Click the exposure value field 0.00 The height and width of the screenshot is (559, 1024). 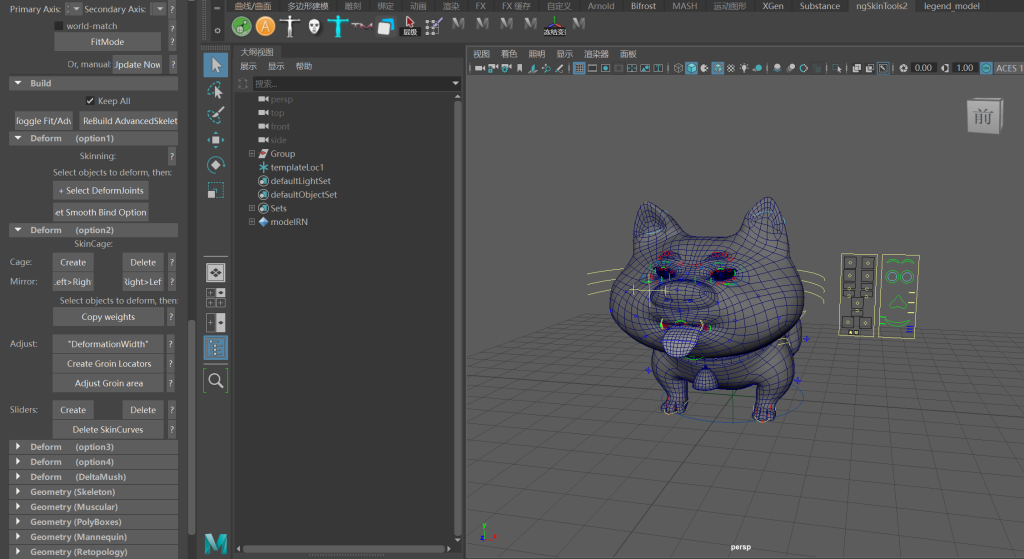click(923, 68)
